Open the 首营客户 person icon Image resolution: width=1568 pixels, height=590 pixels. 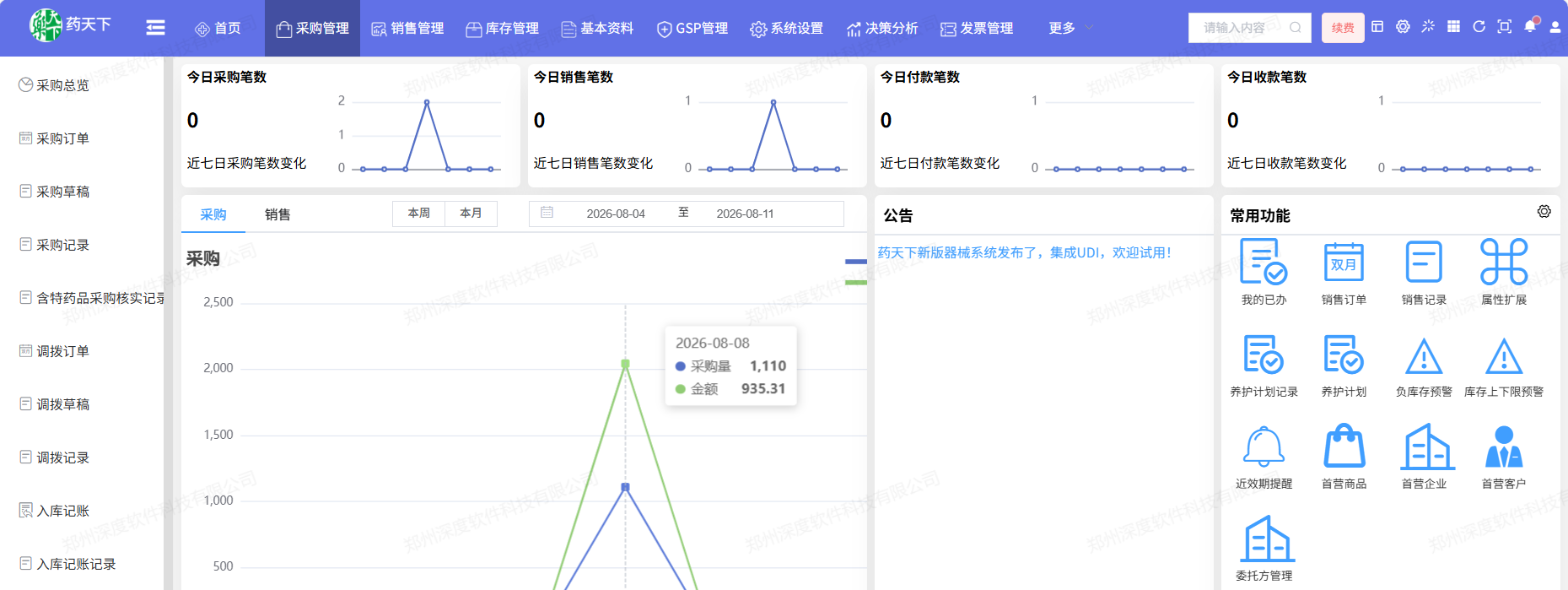click(1504, 447)
